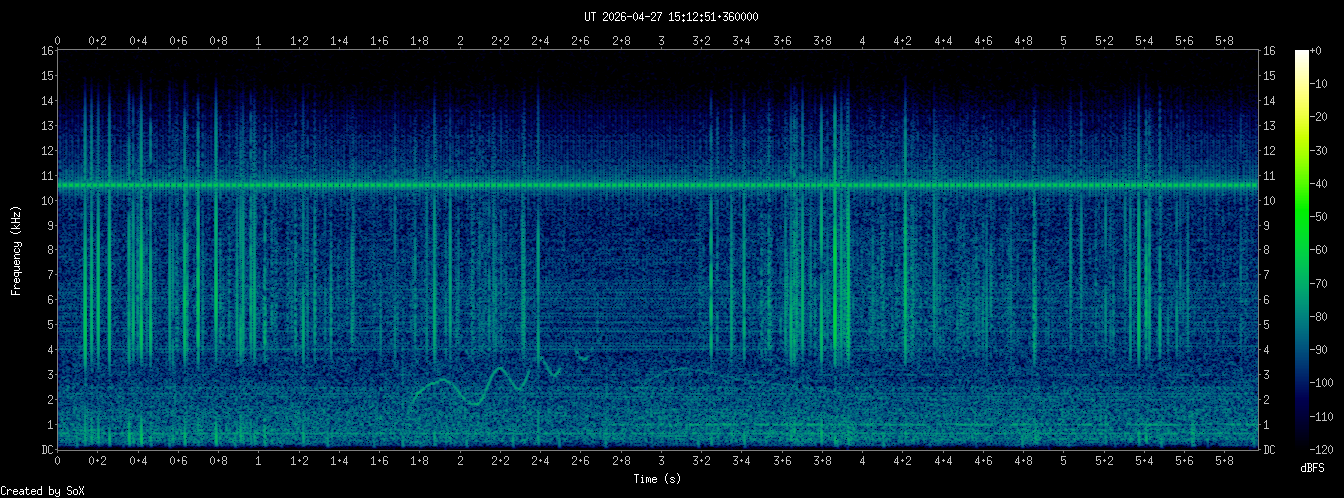Click the horizontal tone line at the 4-second mark
Image resolution: width=1344 pixels, height=498 pixels.
[x=863, y=185]
